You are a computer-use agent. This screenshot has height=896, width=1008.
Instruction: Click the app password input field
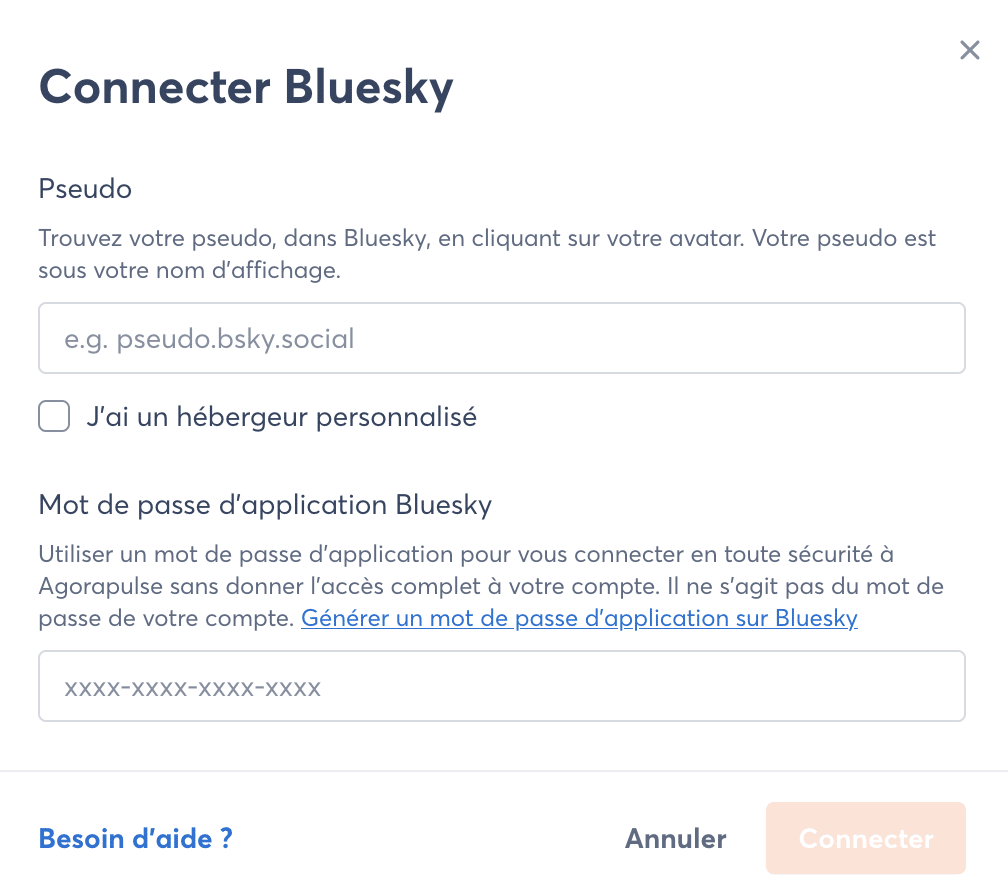501,687
